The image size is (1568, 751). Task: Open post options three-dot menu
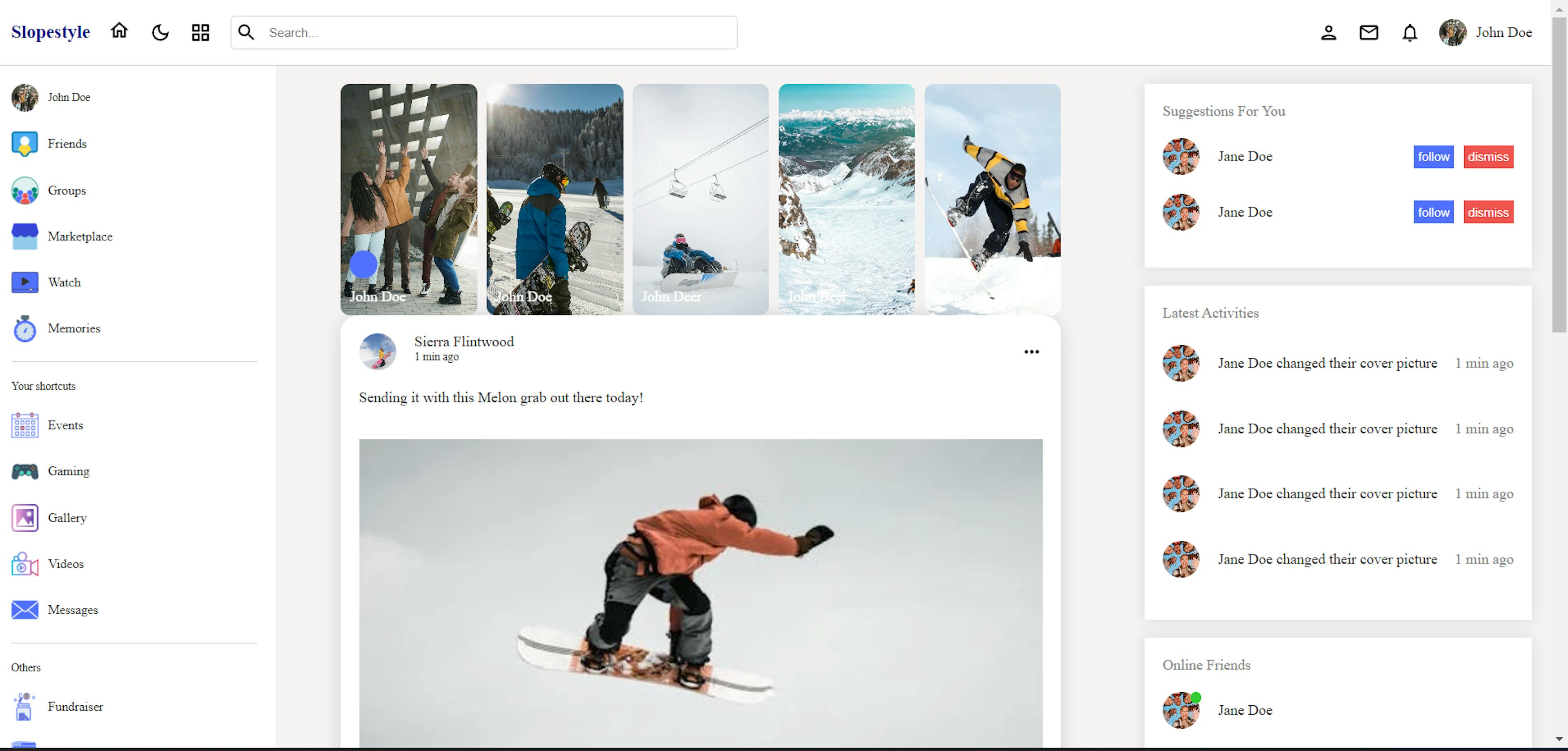coord(1031,352)
